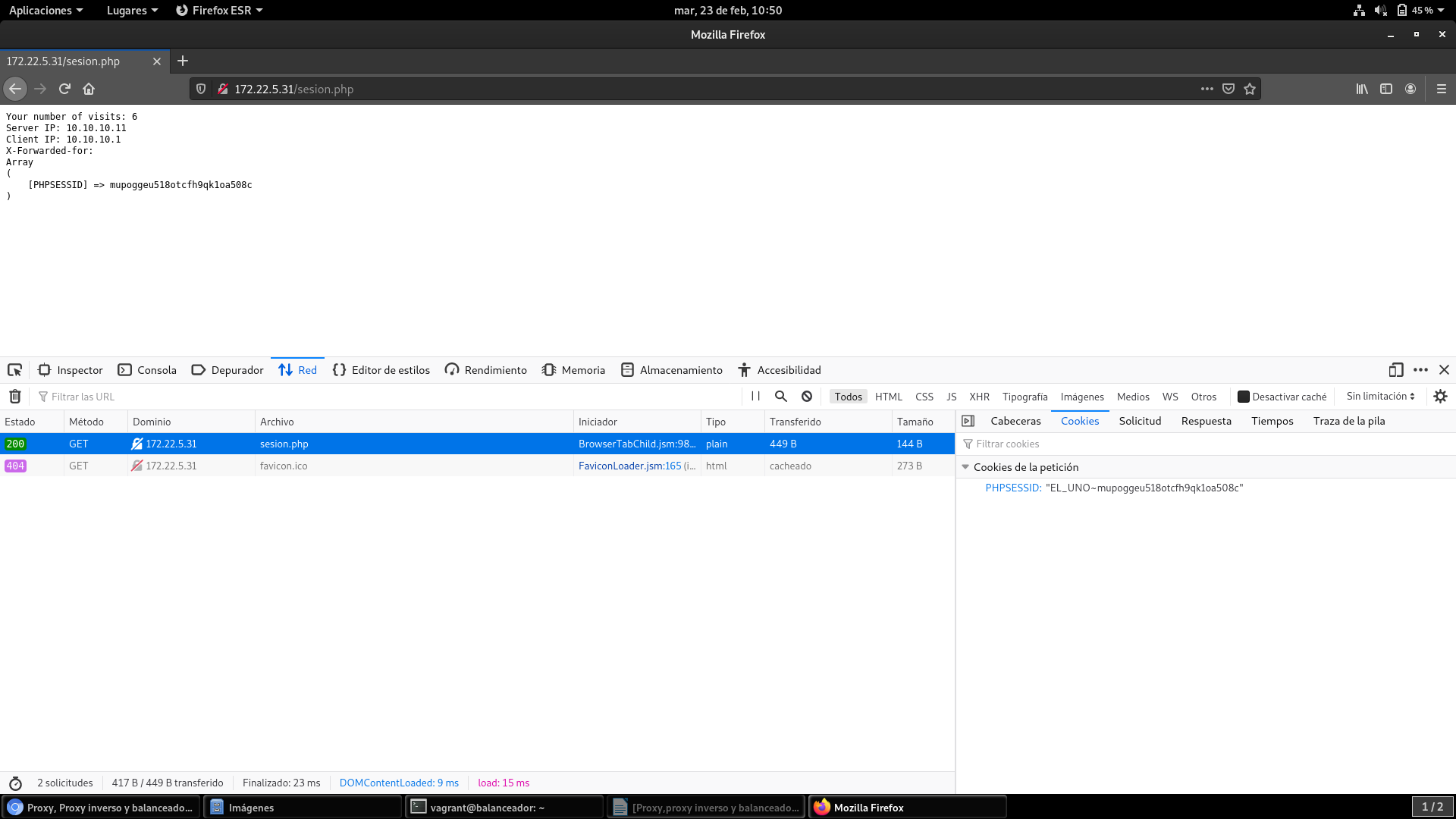The image size is (1456, 819).
Task: Toggle the XHR request filter
Action: point(979,397)
